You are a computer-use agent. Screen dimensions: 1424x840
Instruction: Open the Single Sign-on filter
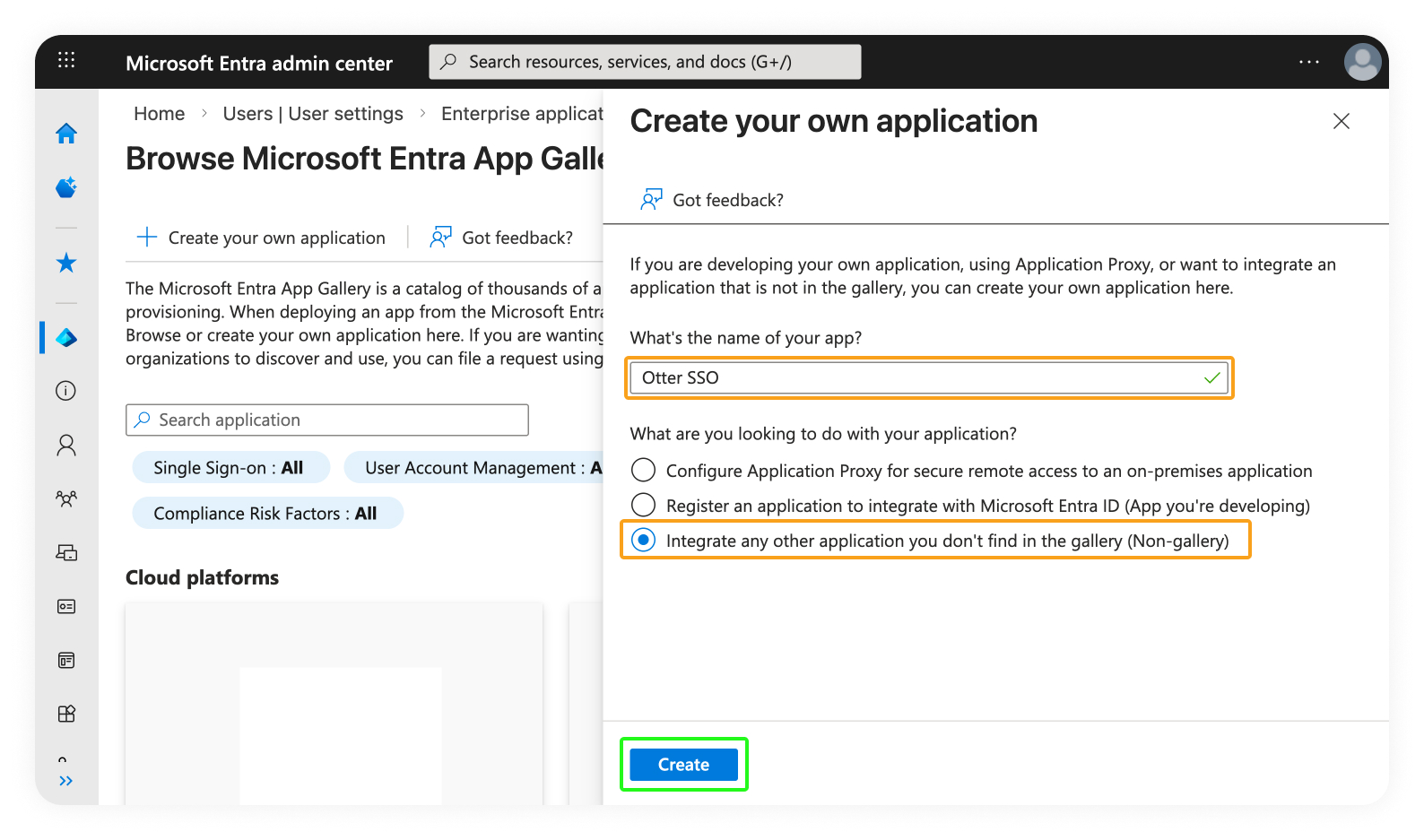pyautogui.click(x=230, y=468)
